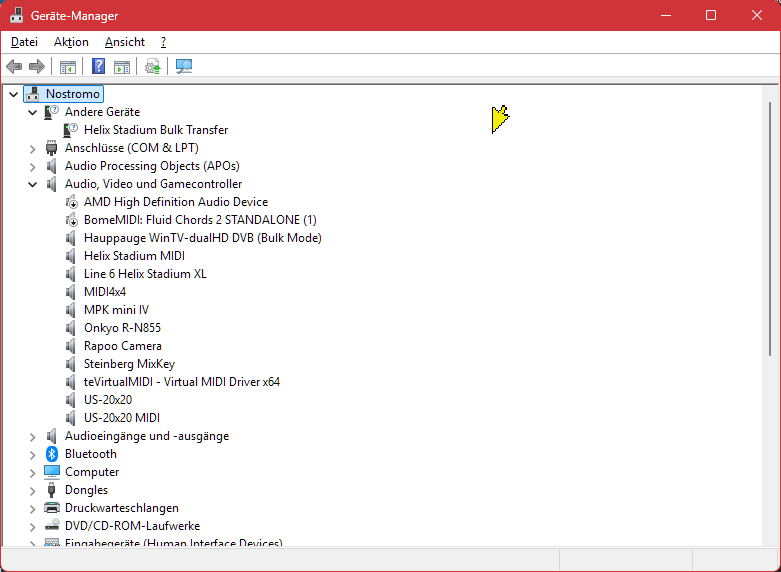The height and width of the screenshot is (572, 781).
Task: Expand the Audioeingänge und -ausgänge node
Action: point(33,436)
